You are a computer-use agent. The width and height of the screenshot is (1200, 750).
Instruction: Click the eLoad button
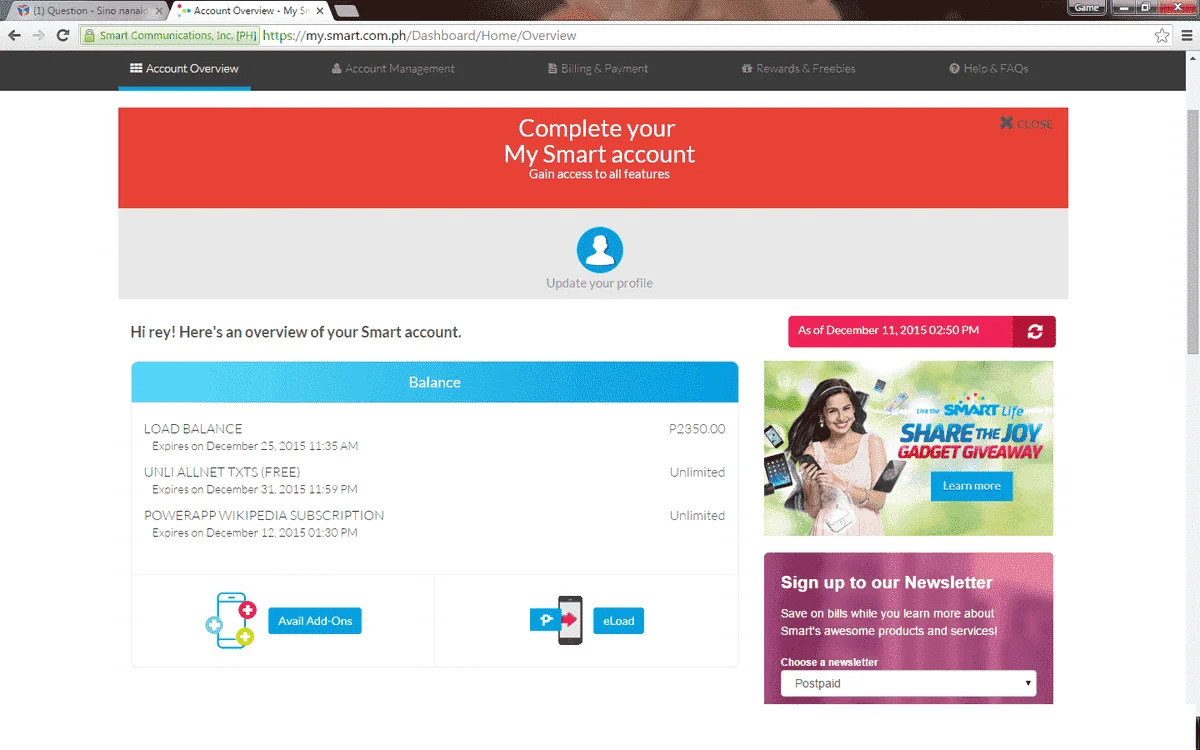click(618, 621)
